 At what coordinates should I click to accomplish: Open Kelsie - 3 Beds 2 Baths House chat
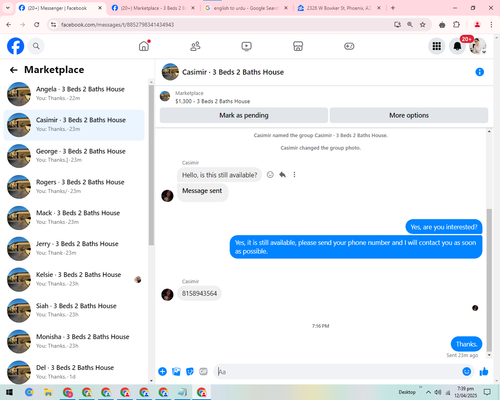[x=74, y=279]
